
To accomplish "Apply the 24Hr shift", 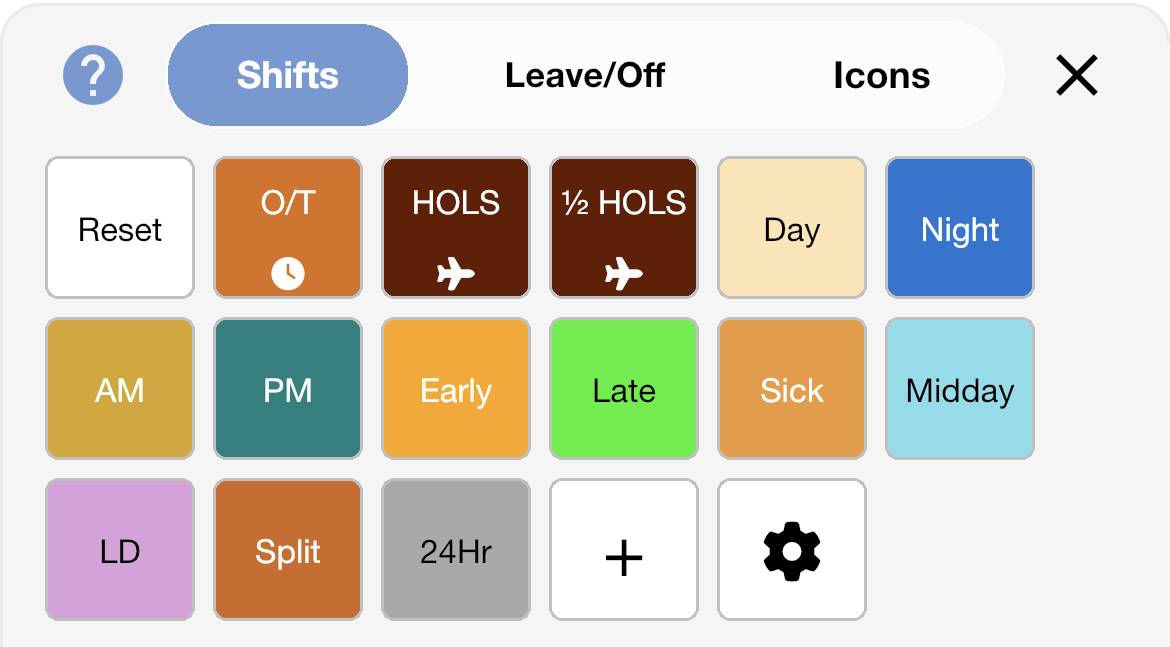I will (x=455, y=549).
